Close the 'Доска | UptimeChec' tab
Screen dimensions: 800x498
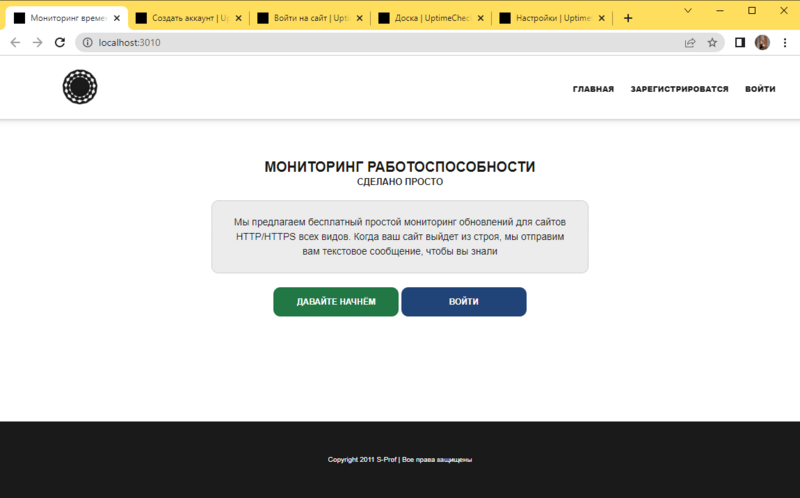[x=481, y=18]
